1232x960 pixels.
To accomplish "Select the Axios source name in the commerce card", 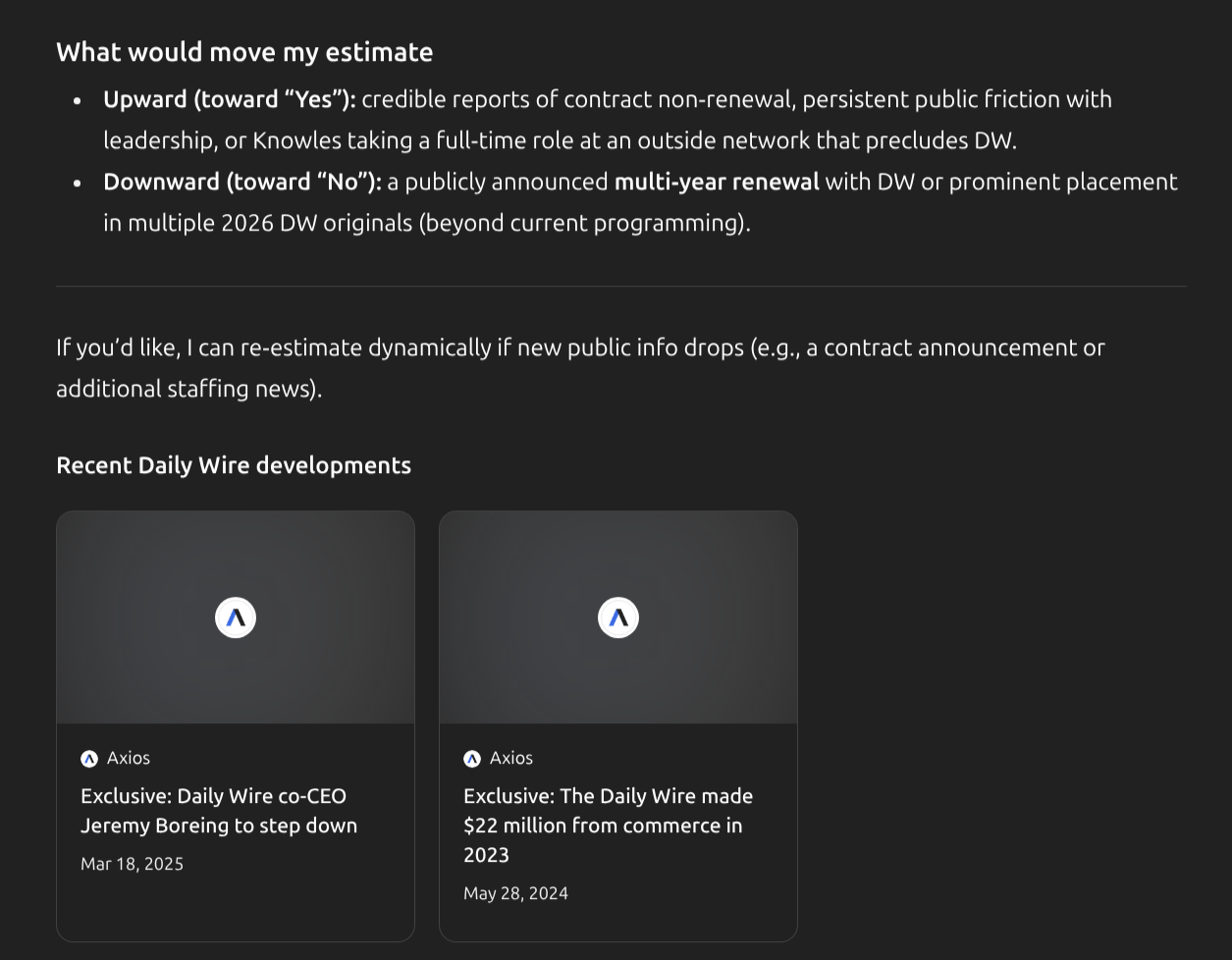I will click(x=511, y=758).
